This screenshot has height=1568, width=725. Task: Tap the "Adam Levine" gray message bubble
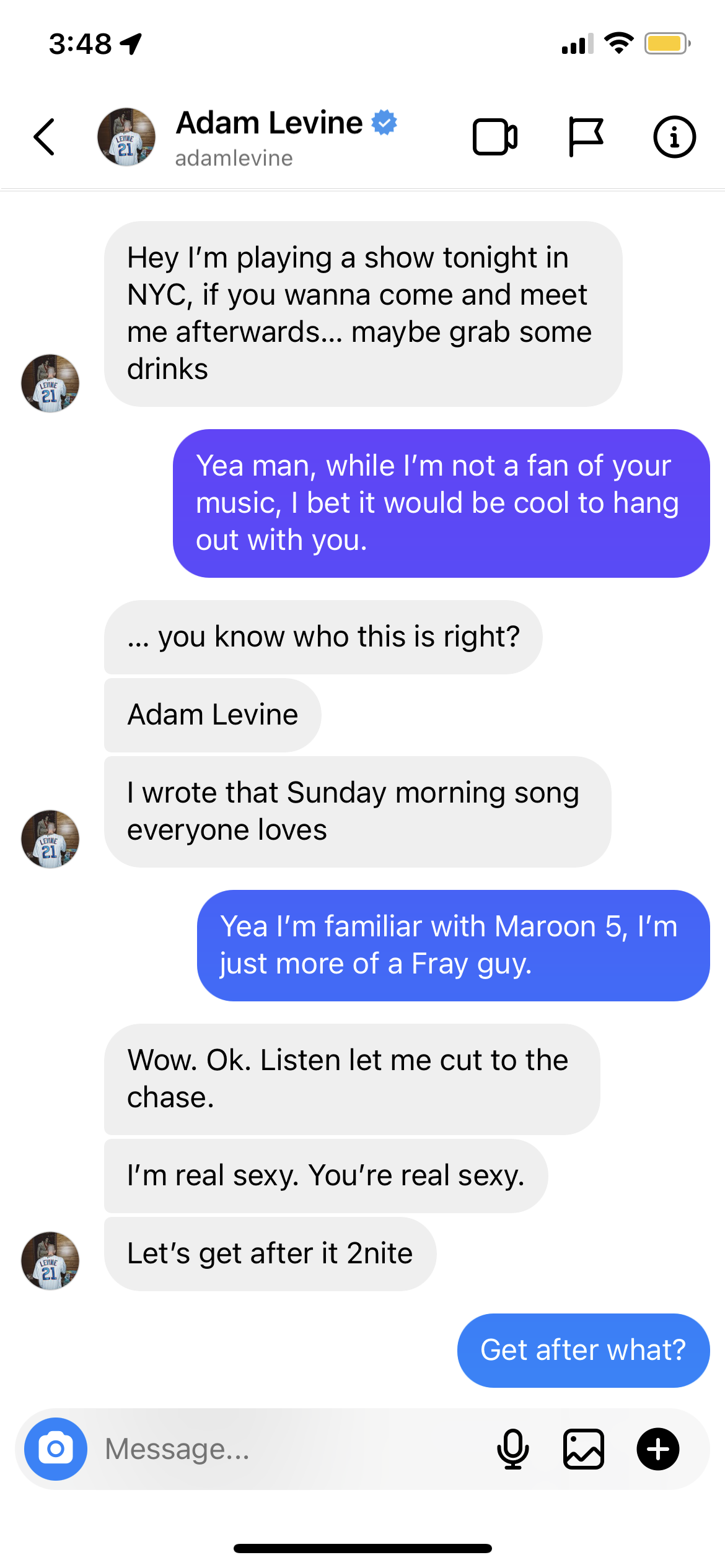pos(213,715)
